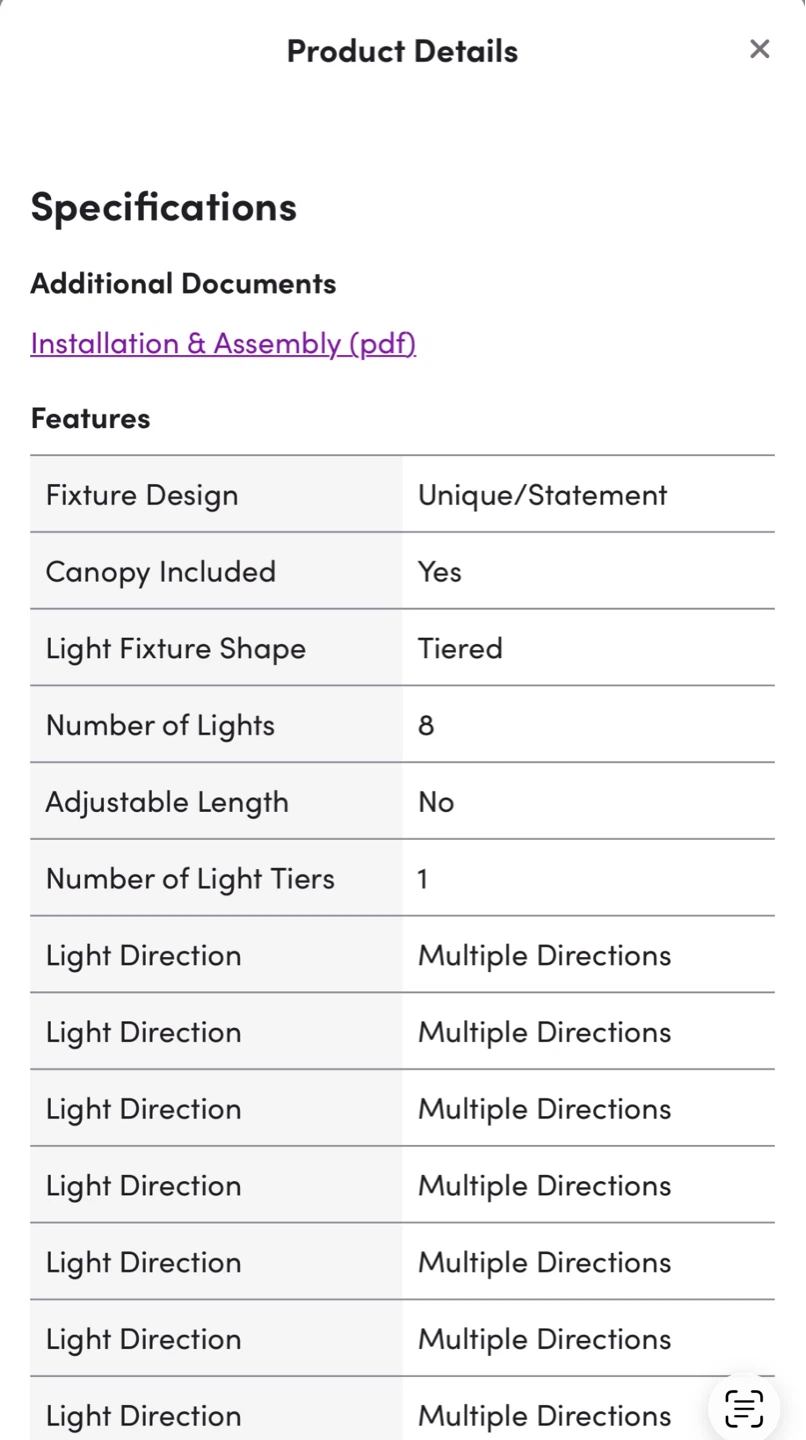Image resolution: width=806 pixels, height=1440 pixels.
Task: Click the Features section heading
Action: coord(90,418)
